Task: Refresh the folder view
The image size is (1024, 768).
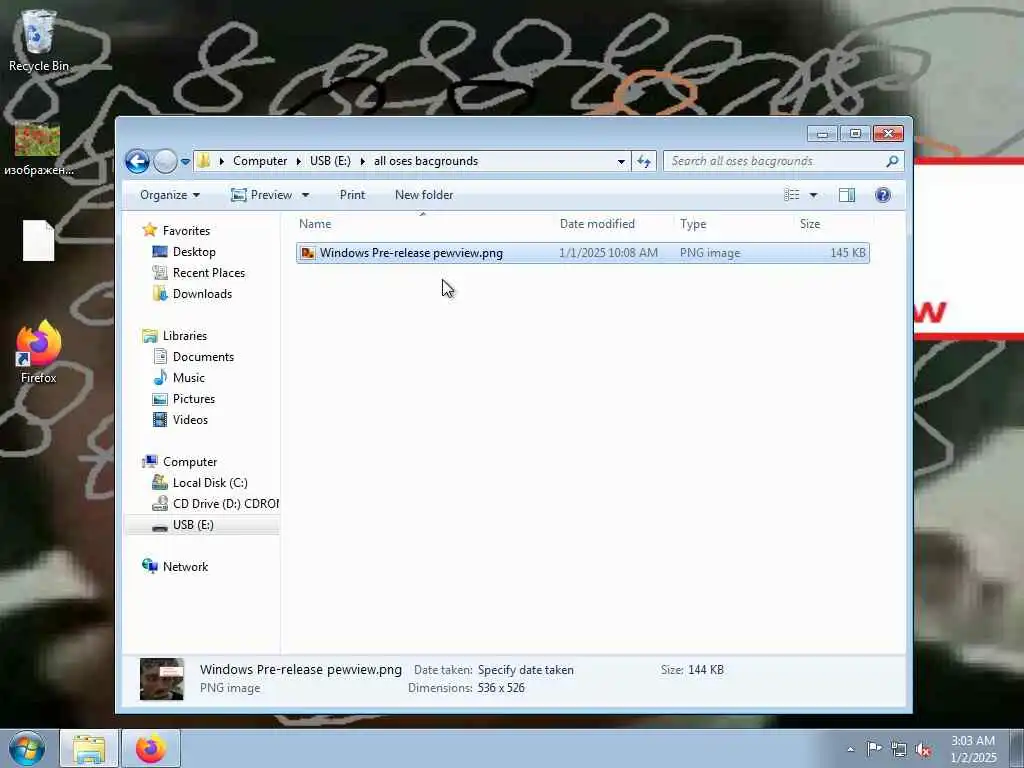Action: click(643, 161)
